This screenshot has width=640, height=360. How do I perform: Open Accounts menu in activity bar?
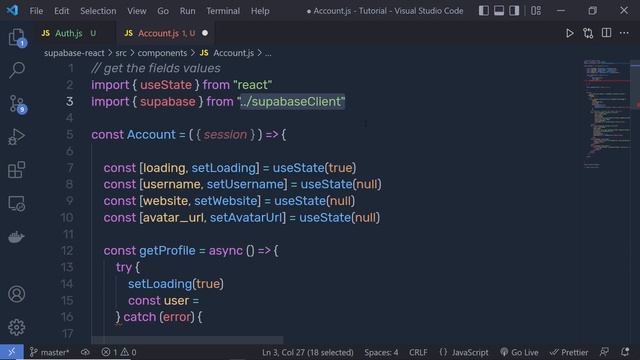[x=16, y=294]
